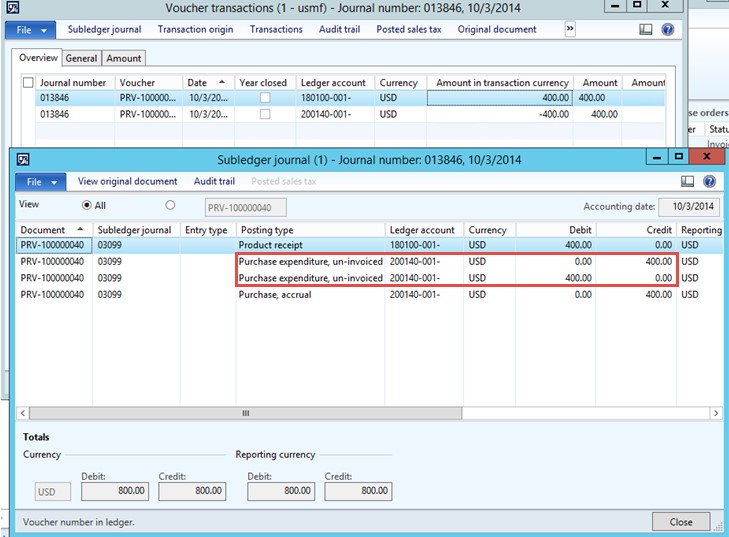
Task: Click reporting currency Credit total field
Action: 358,491
